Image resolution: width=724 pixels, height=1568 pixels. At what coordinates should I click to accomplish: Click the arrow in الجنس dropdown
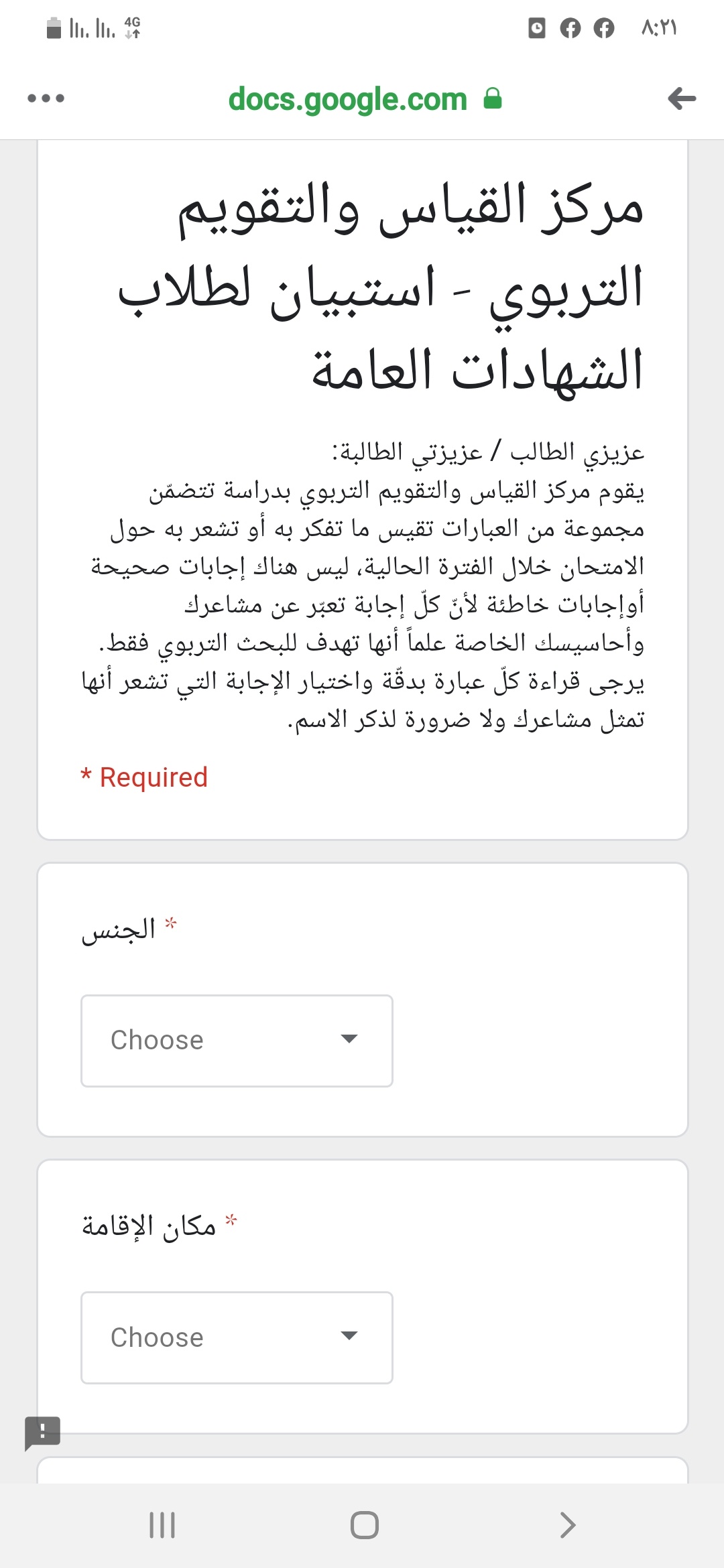[349, 1039]
